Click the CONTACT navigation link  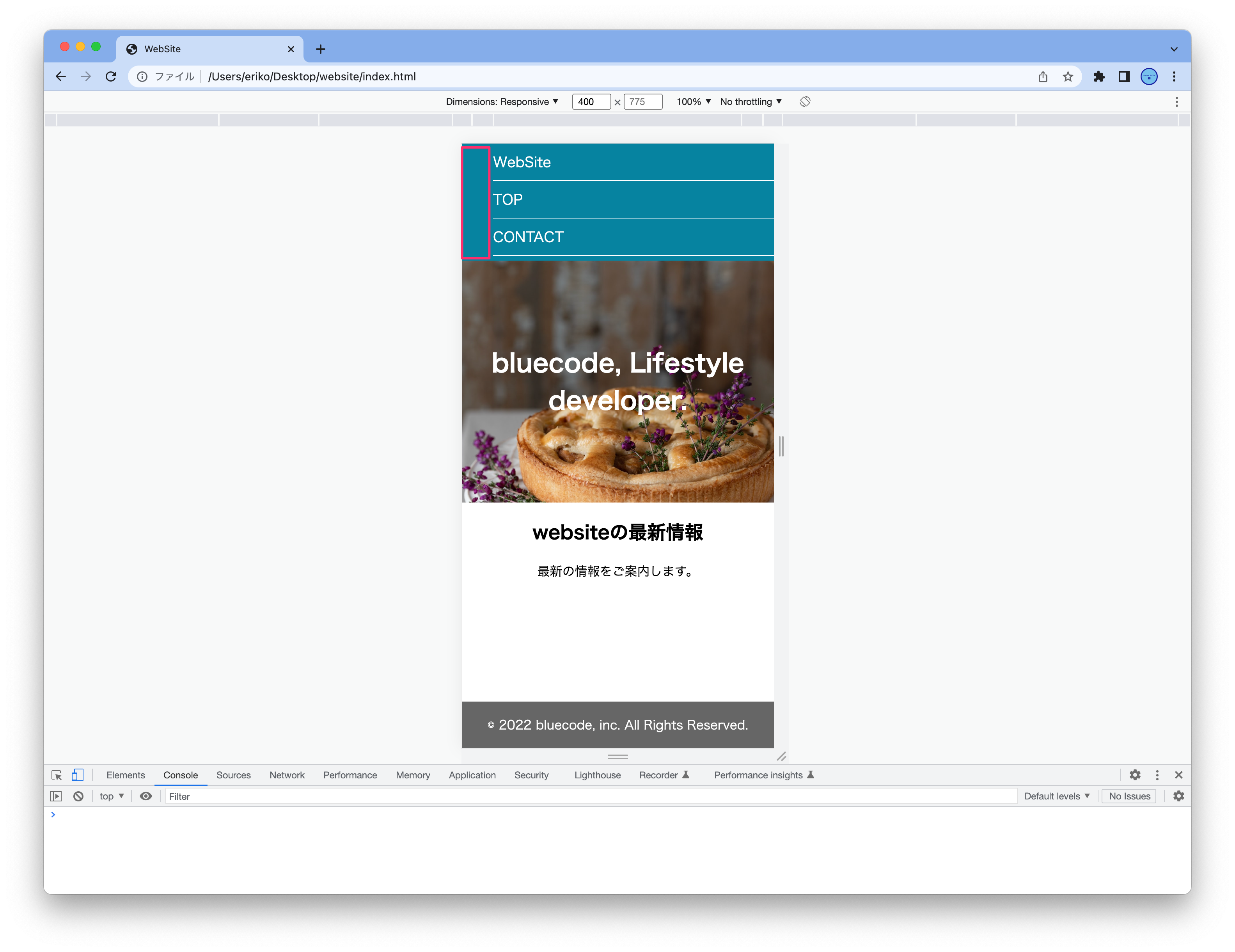pos(528,237)
